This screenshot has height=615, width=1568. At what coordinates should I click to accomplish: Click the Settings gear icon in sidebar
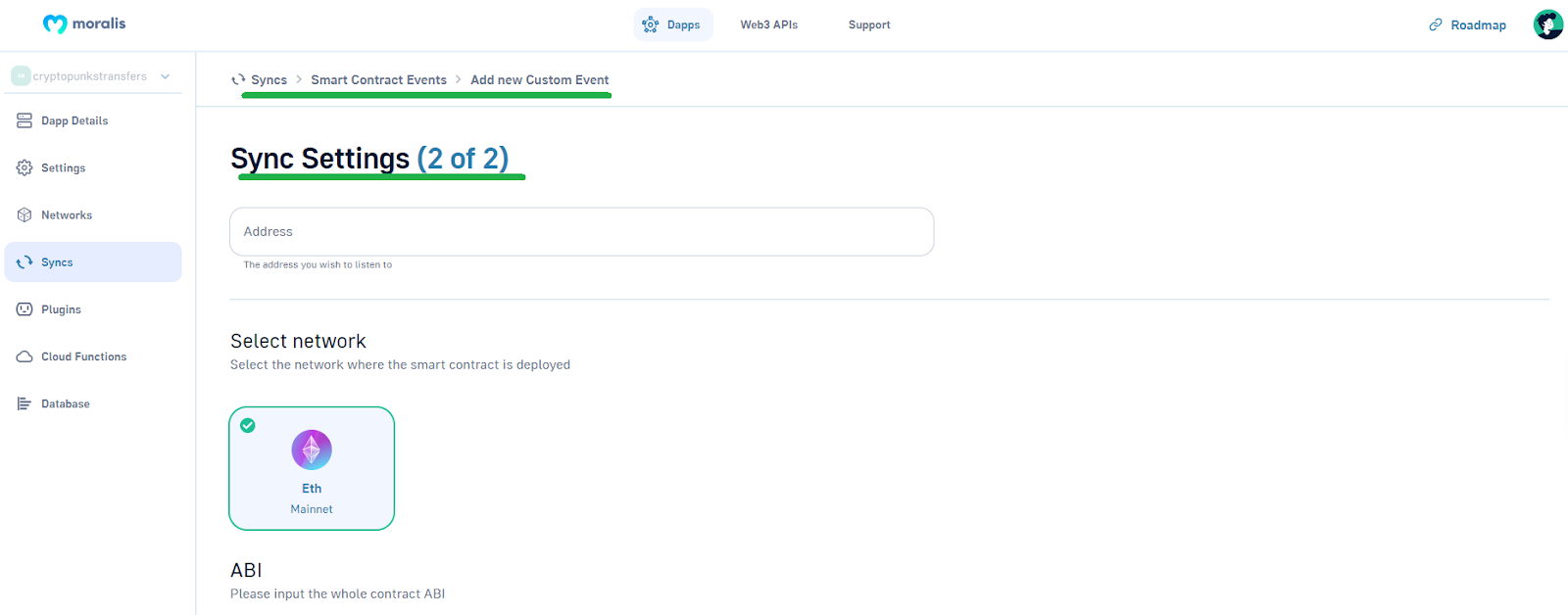pos(24,167)
